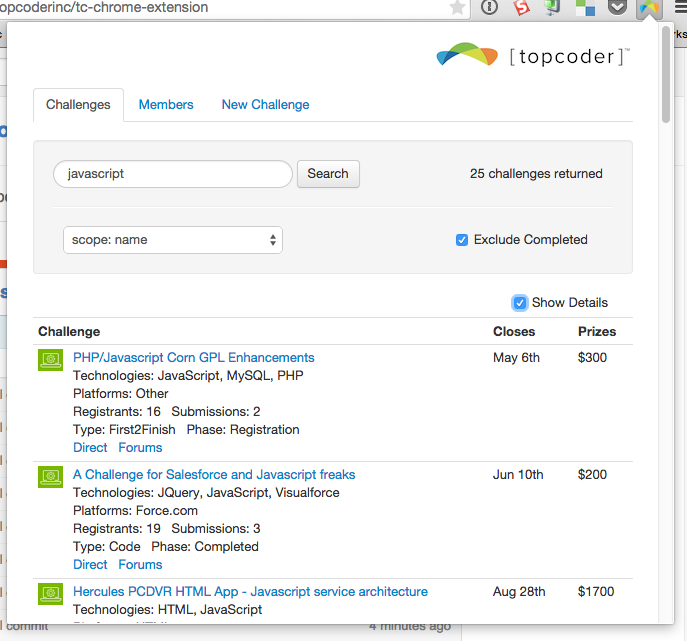Click the '25 challenges returned' text

point(536,174)
